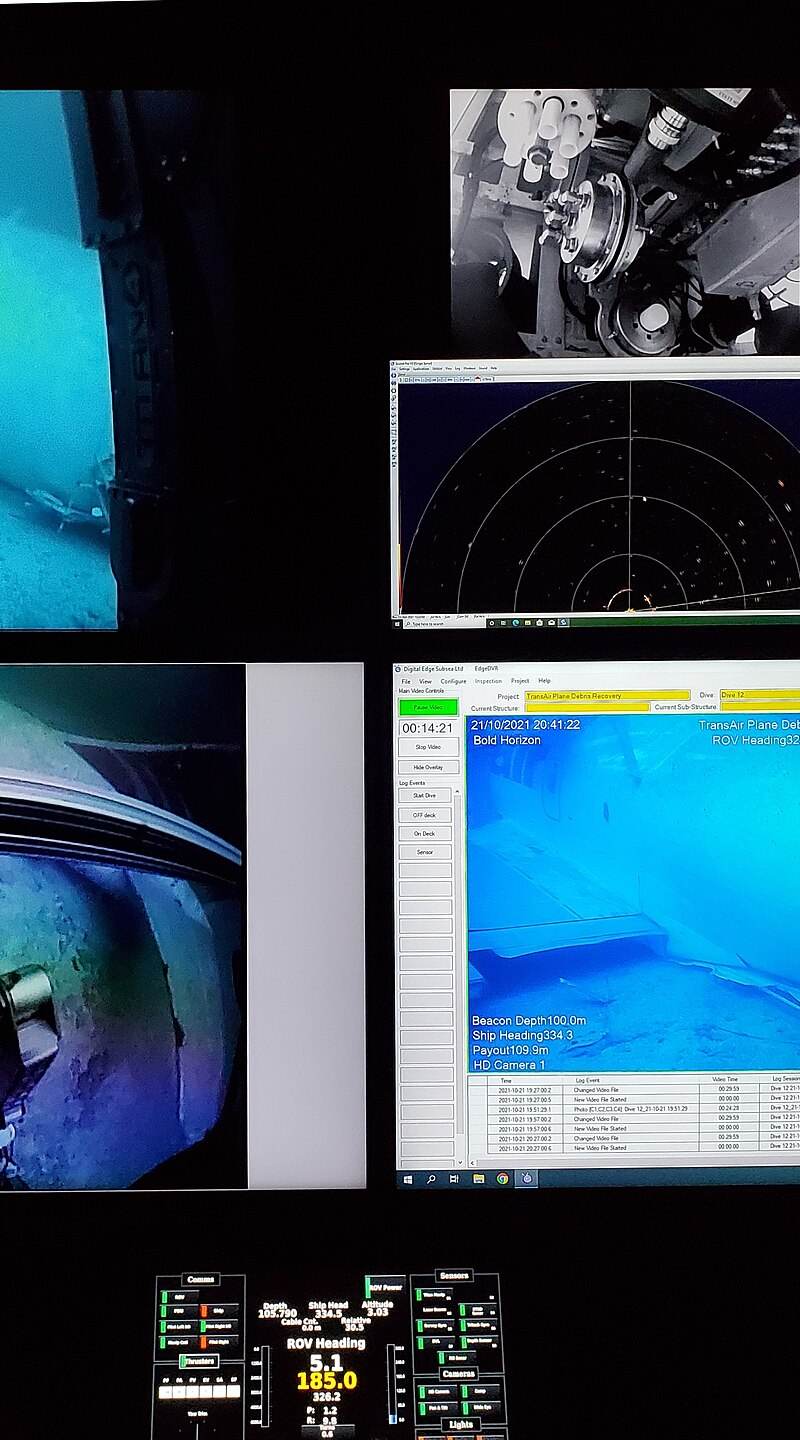Viewport: 800px width, 1440px height.
Task: Open Edge browser on sonar taskbar
Action: (516, 623)
